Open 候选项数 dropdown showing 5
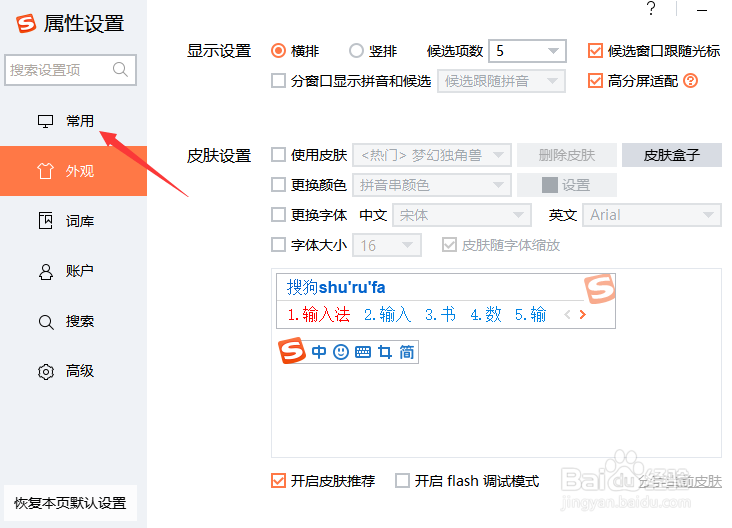The image size is (732, 528). (x=528, y=50)
